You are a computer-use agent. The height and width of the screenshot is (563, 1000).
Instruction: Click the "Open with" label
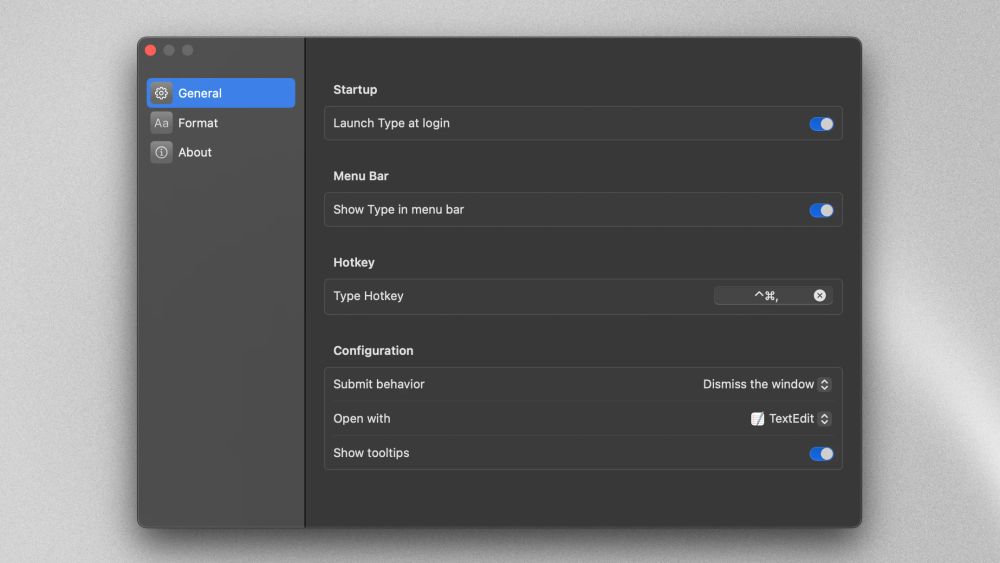361,419
